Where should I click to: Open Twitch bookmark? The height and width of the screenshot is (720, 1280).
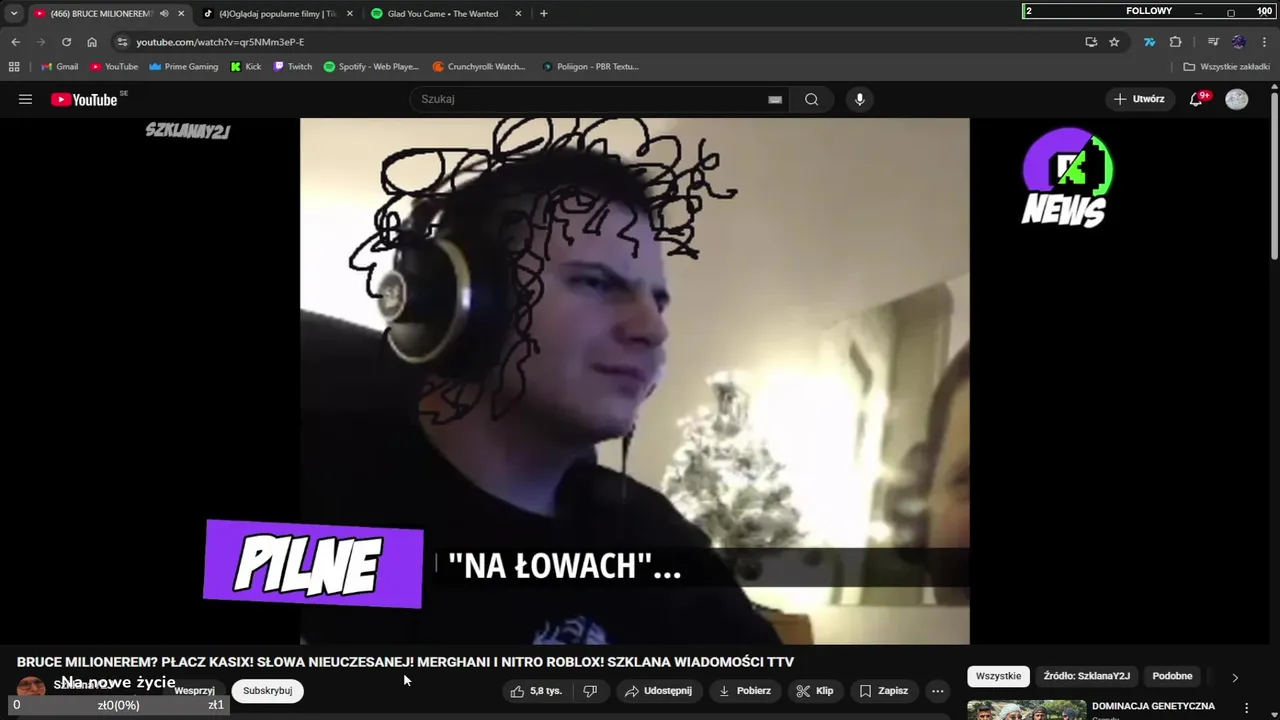pyautogui.click(x=292, y=67)
